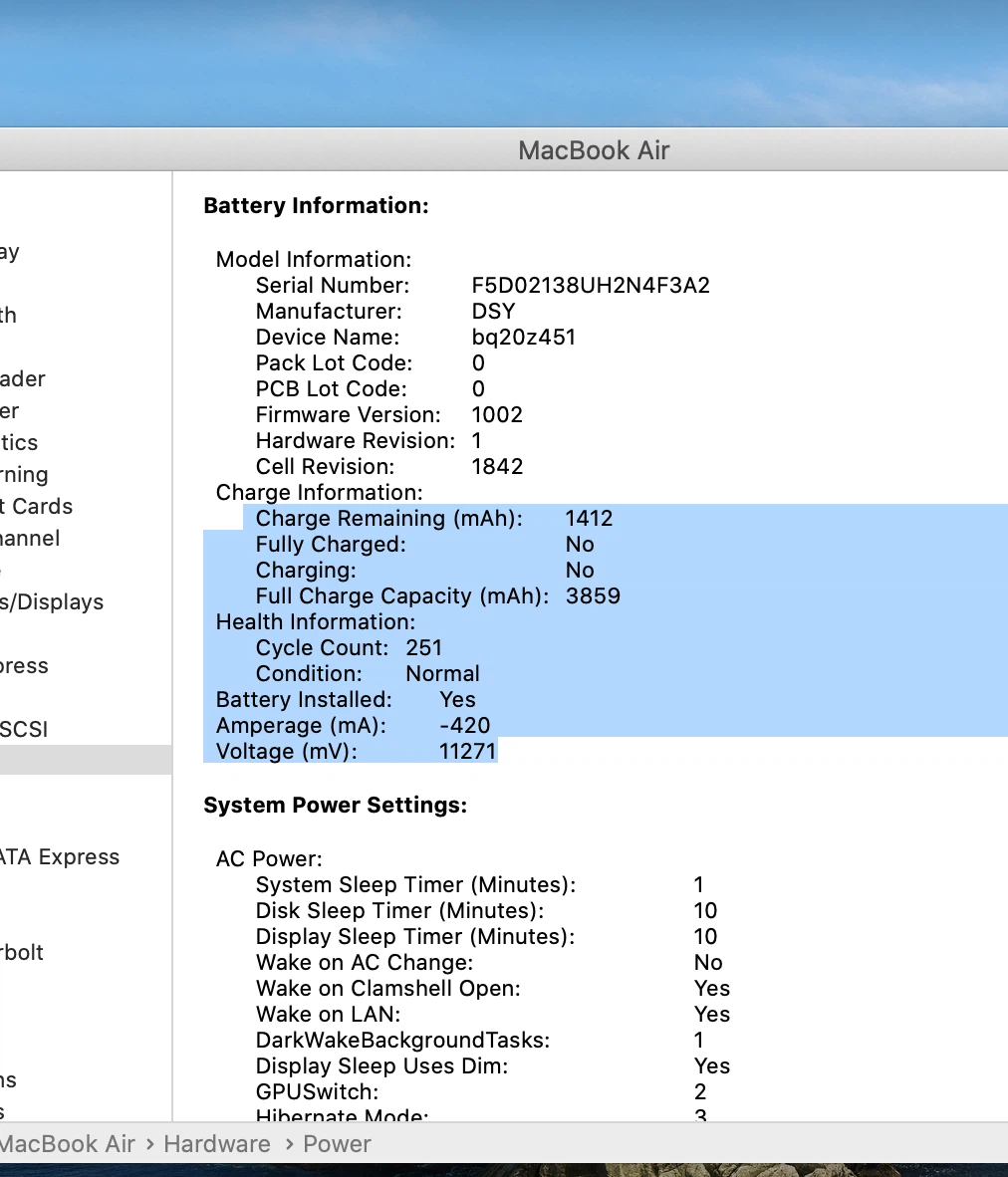The height and width of the screenshot is (1177, 1008).
Task: Click the Fully Charged label
Action: click(x=331, y=545)
